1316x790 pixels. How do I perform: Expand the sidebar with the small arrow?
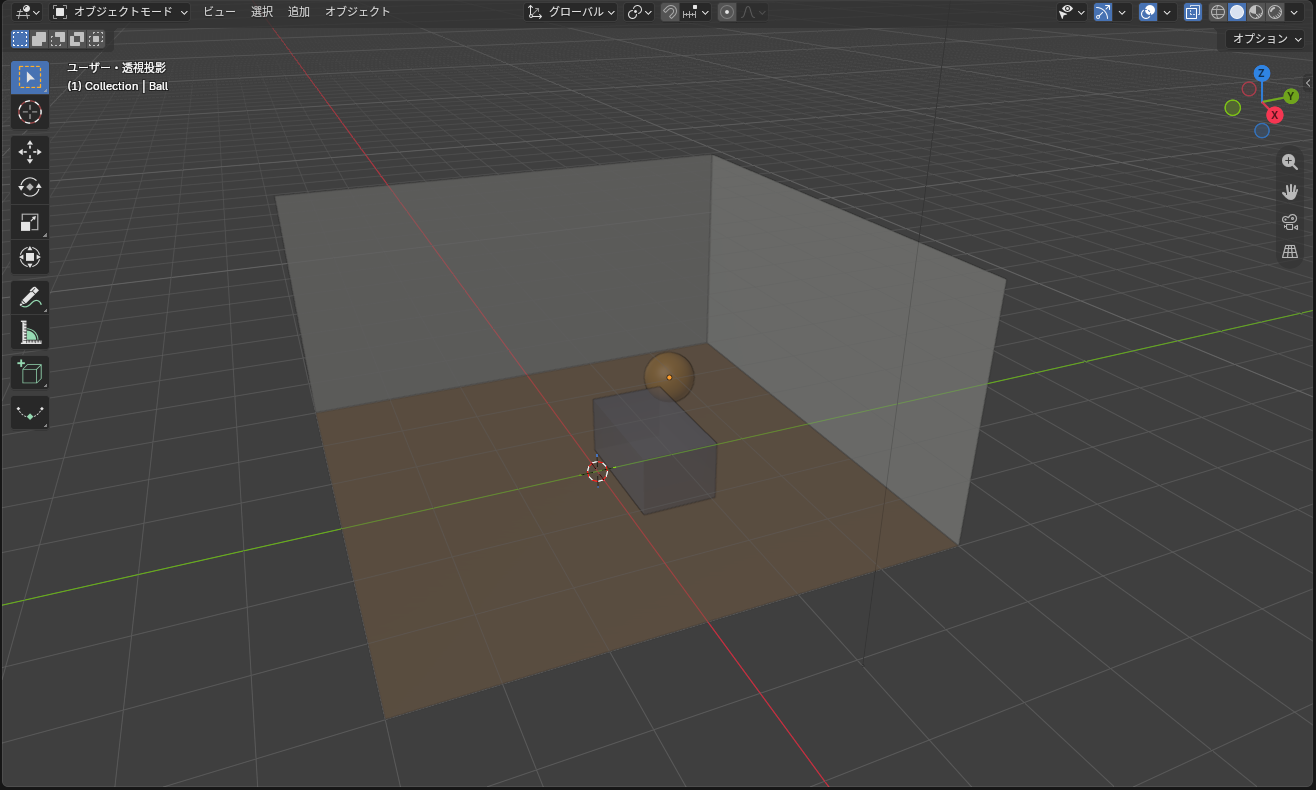pyautogui.click(x=1309, y=83)
